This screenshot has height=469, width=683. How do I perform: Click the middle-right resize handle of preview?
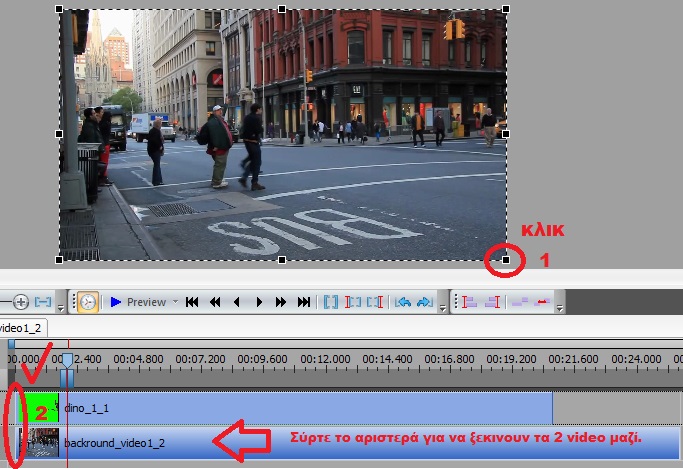click(506, 134)
